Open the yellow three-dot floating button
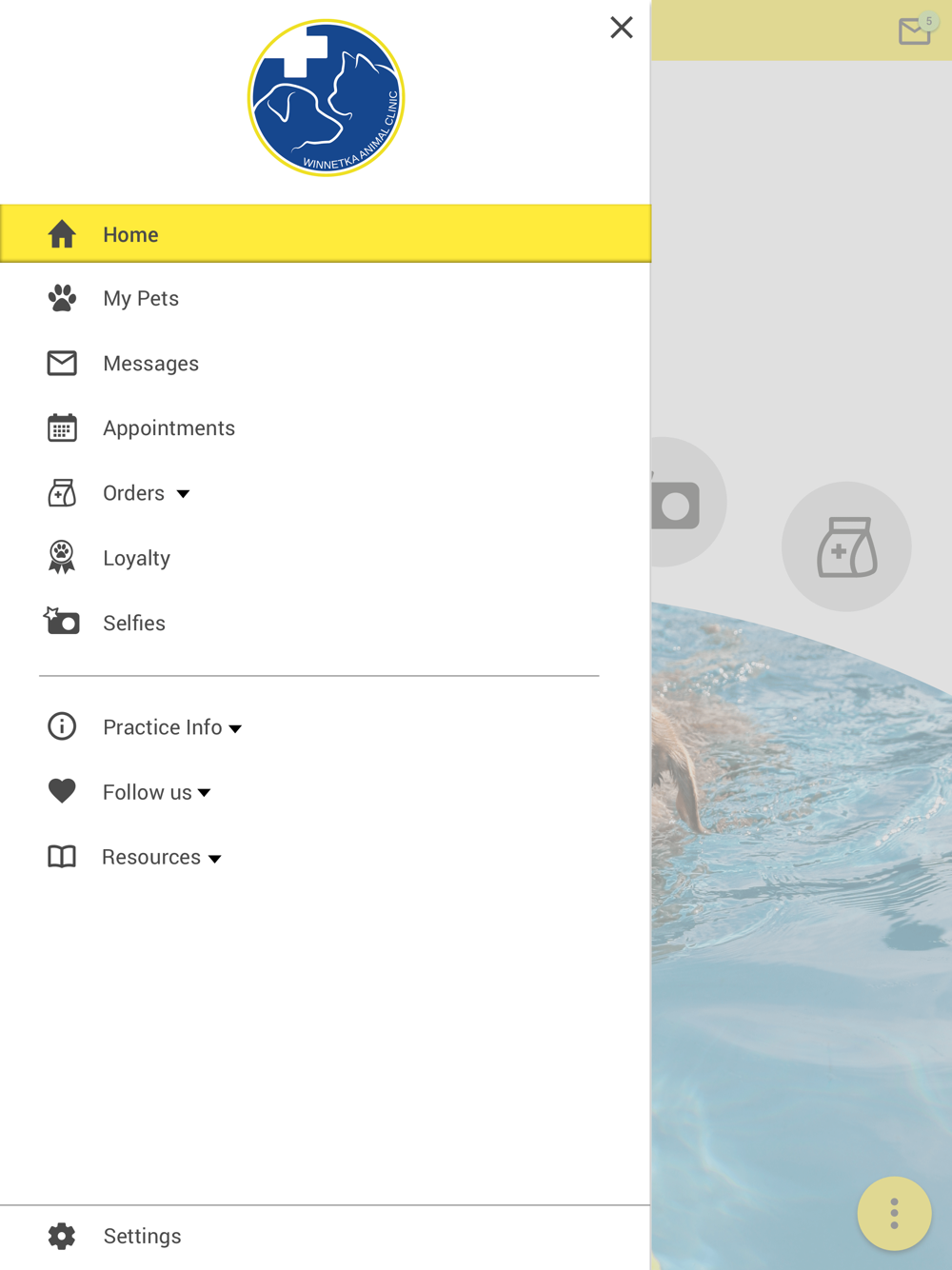952x1270 pixels. click(x=894, y=1214)
